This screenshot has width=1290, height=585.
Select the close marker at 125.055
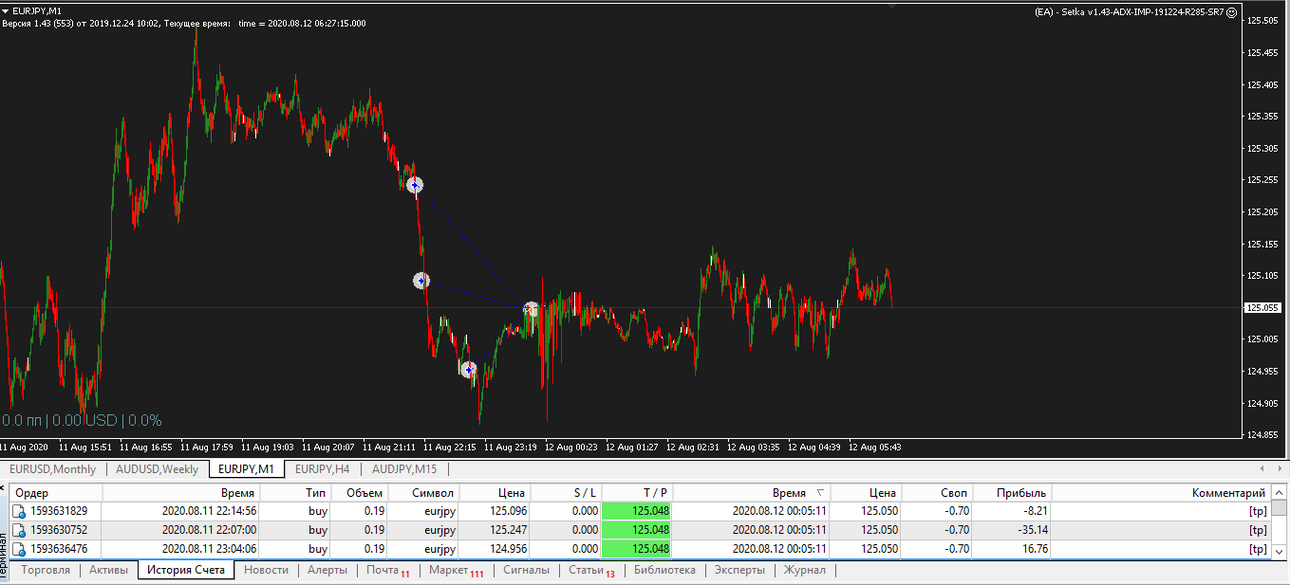point(531,310)
